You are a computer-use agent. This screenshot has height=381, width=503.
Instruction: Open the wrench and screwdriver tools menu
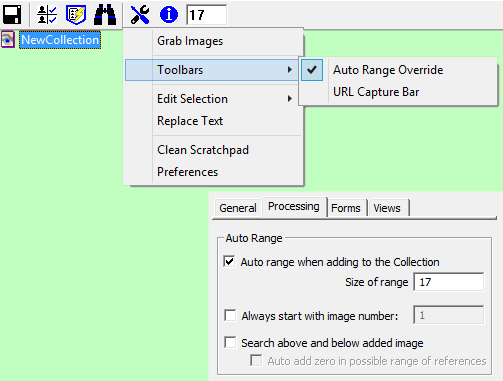pyautogui.click(x=140, y=15)
